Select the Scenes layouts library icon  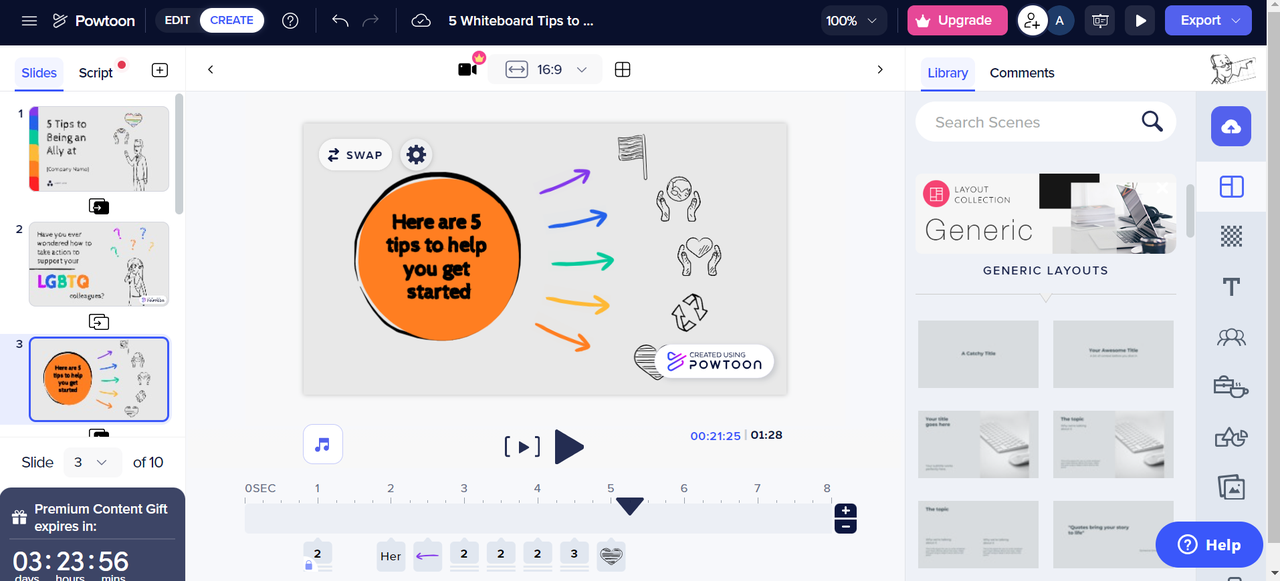(x=1231, y=187)
